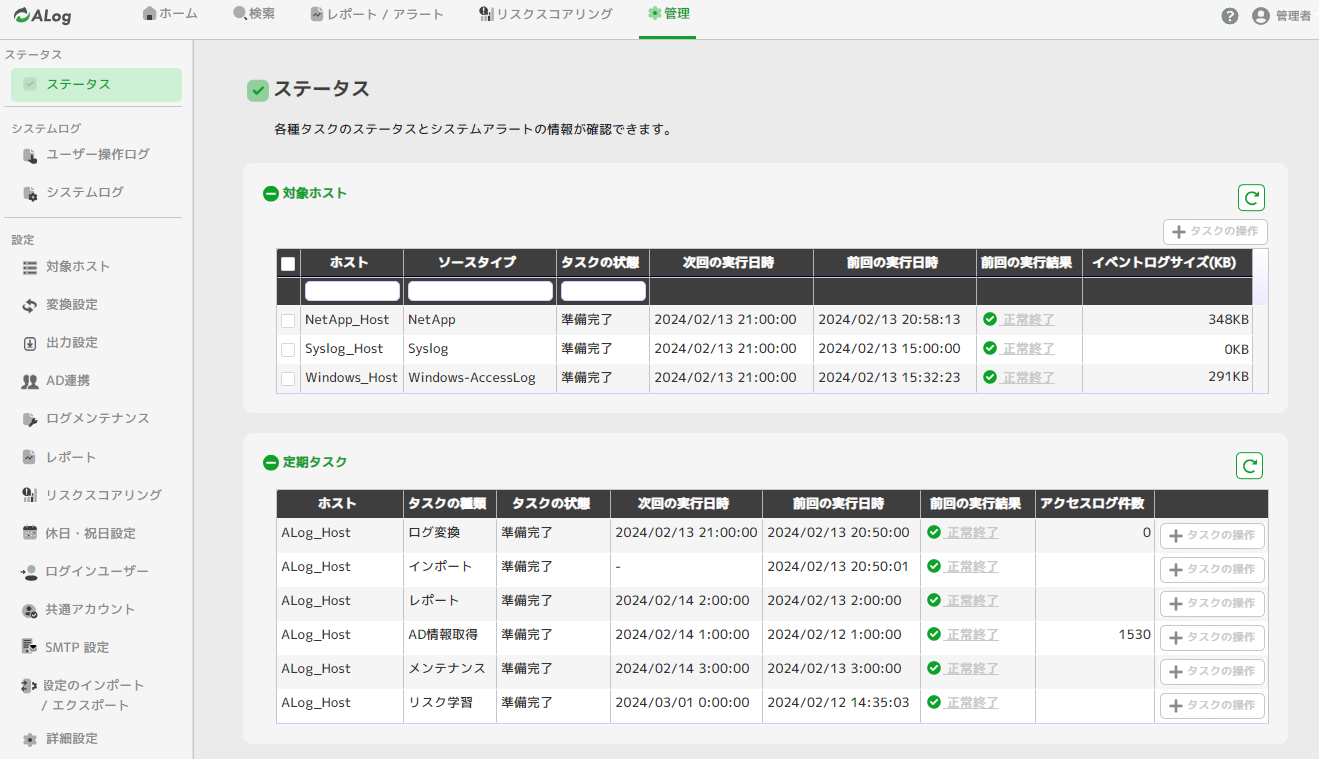
Task: Select ステータス in the sidebar
Action: (x=96, y=85)
